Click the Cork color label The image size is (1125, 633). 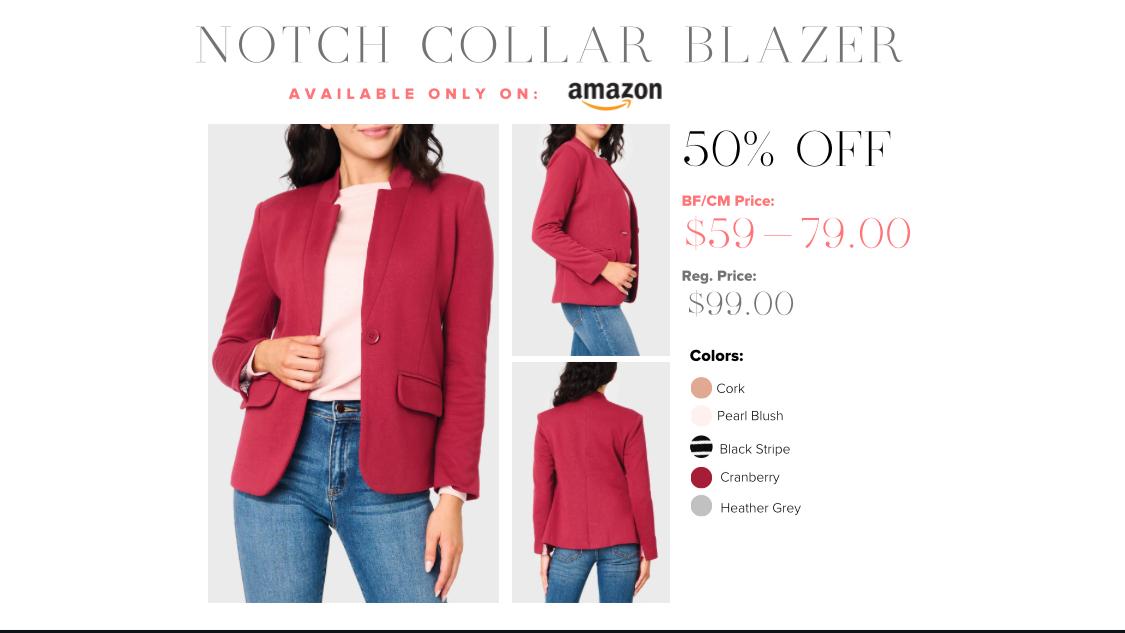click(x=730, y=388)
